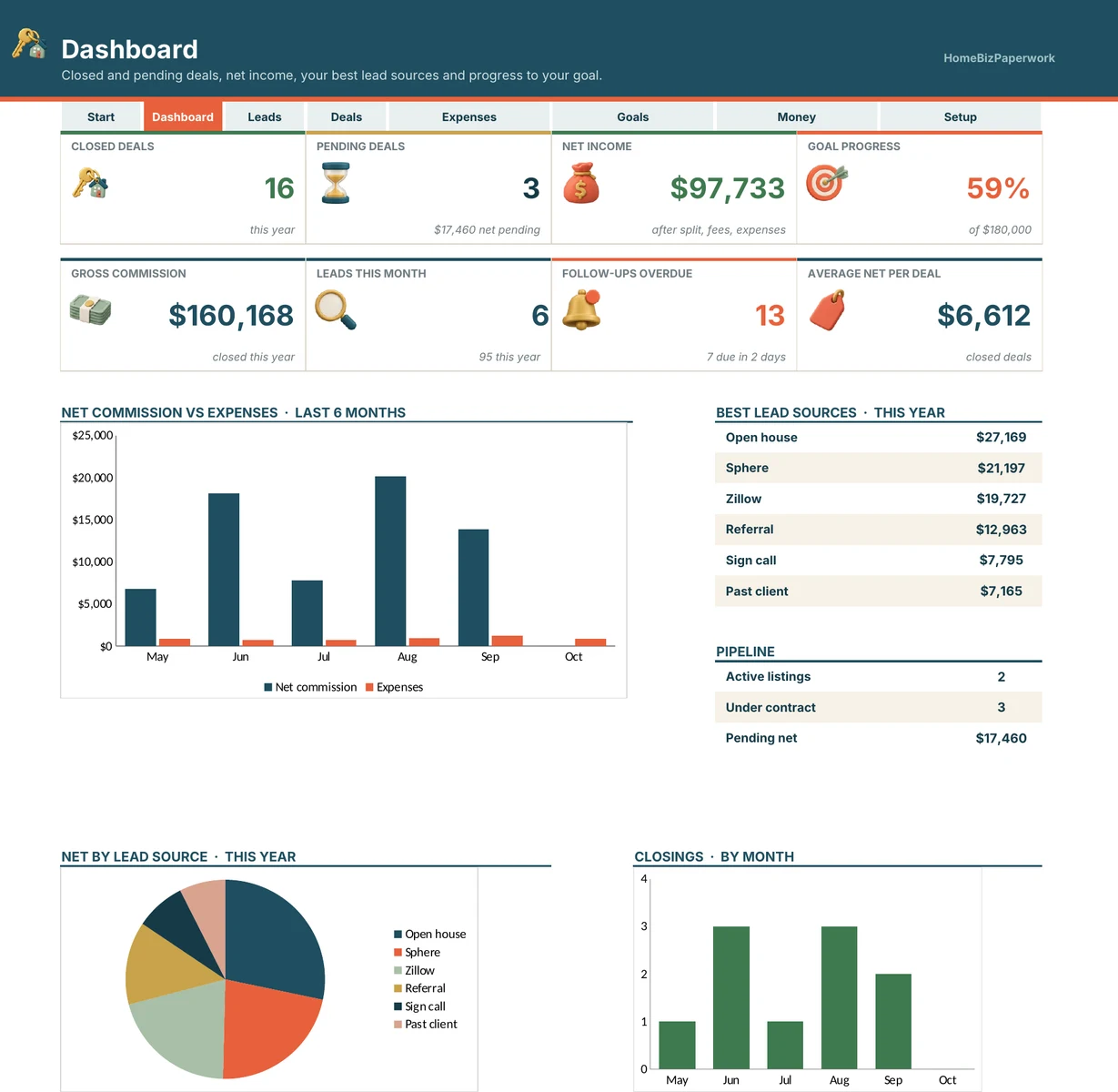Click the $97,733 net income value
Image resolution: width=1118 pixels, height=1092 pixels.
click(x=728, y=188)
